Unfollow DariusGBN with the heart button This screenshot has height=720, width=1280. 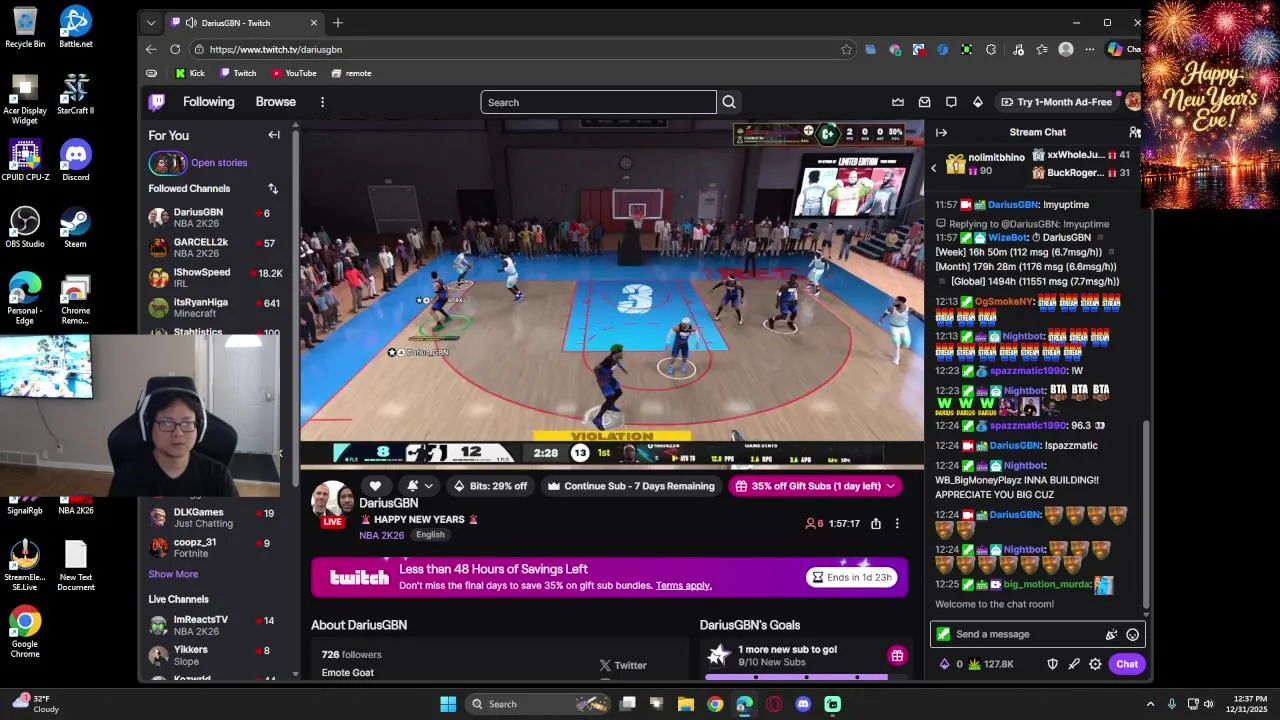click(x=376, y=486)
